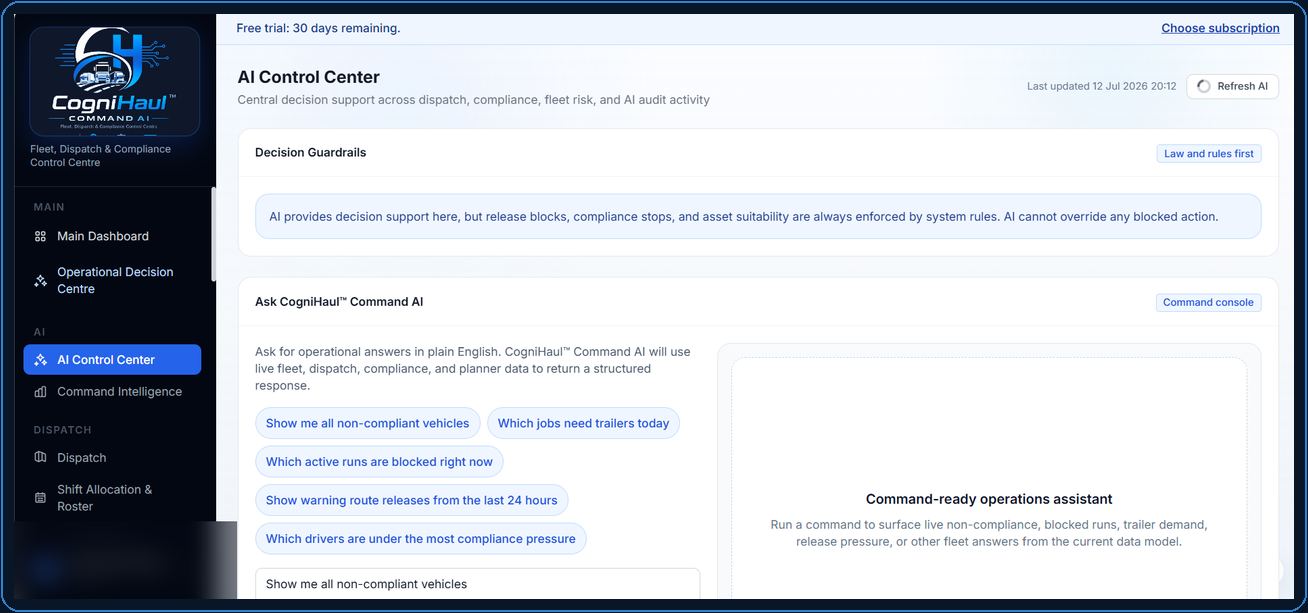Click the Law and rules first badge
The image size is (1308, 613).
click(x=1209, y=153)
